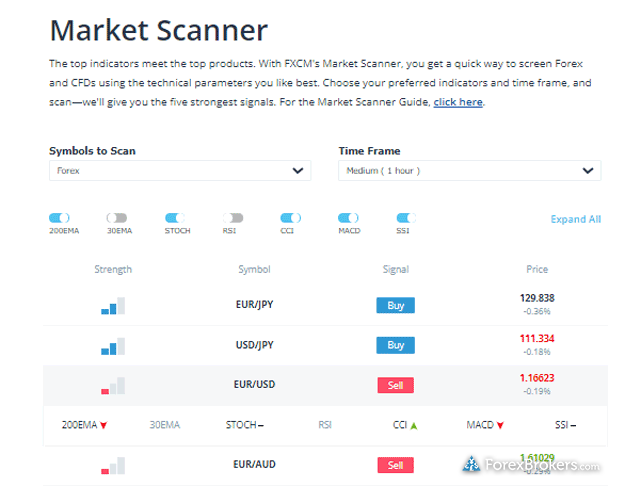Click the USD/JPY strength bars icon
This screenshot has height=487, width=625.
[113, 346]
